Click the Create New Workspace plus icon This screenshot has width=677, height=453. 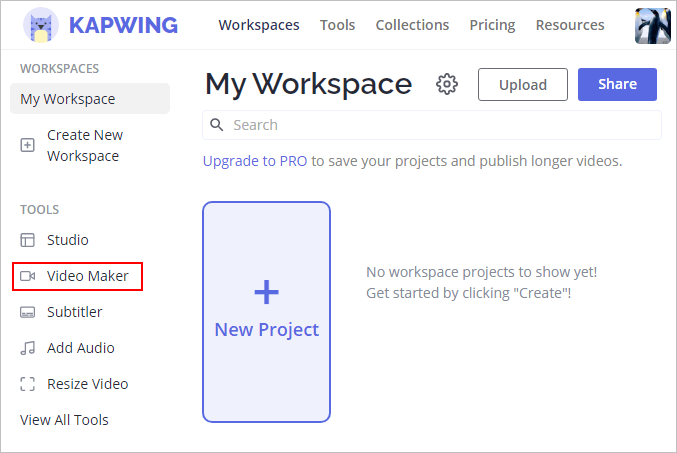point(28,145)
